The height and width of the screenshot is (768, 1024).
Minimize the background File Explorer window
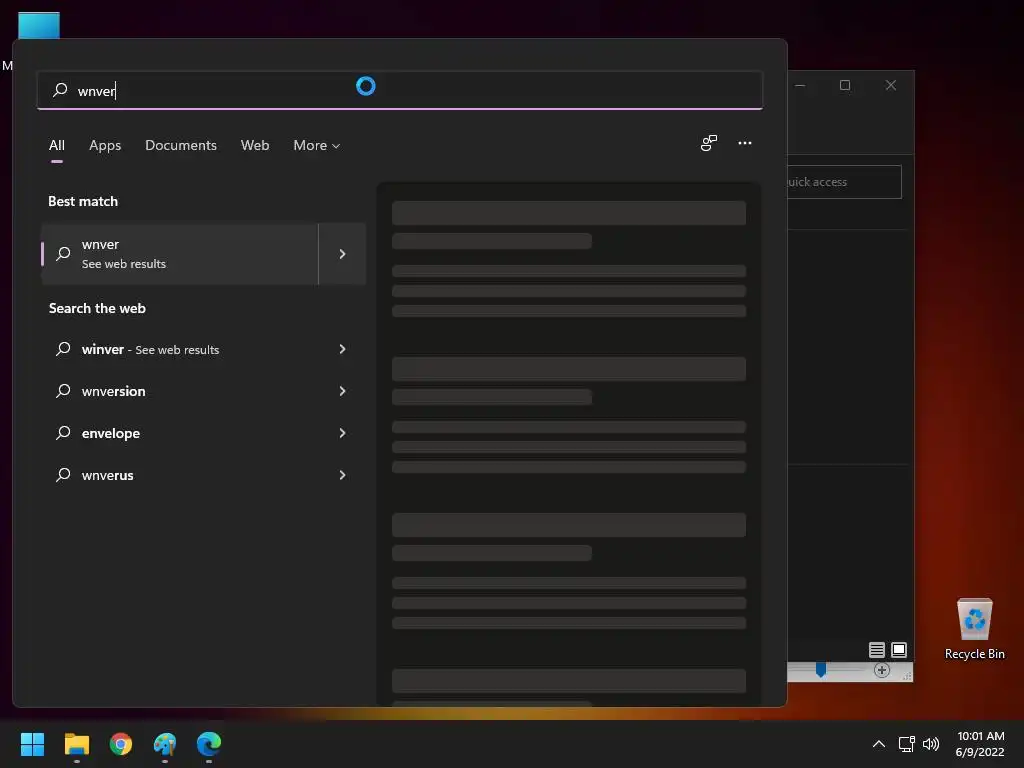pyautogui.click(x=800, y=85)
